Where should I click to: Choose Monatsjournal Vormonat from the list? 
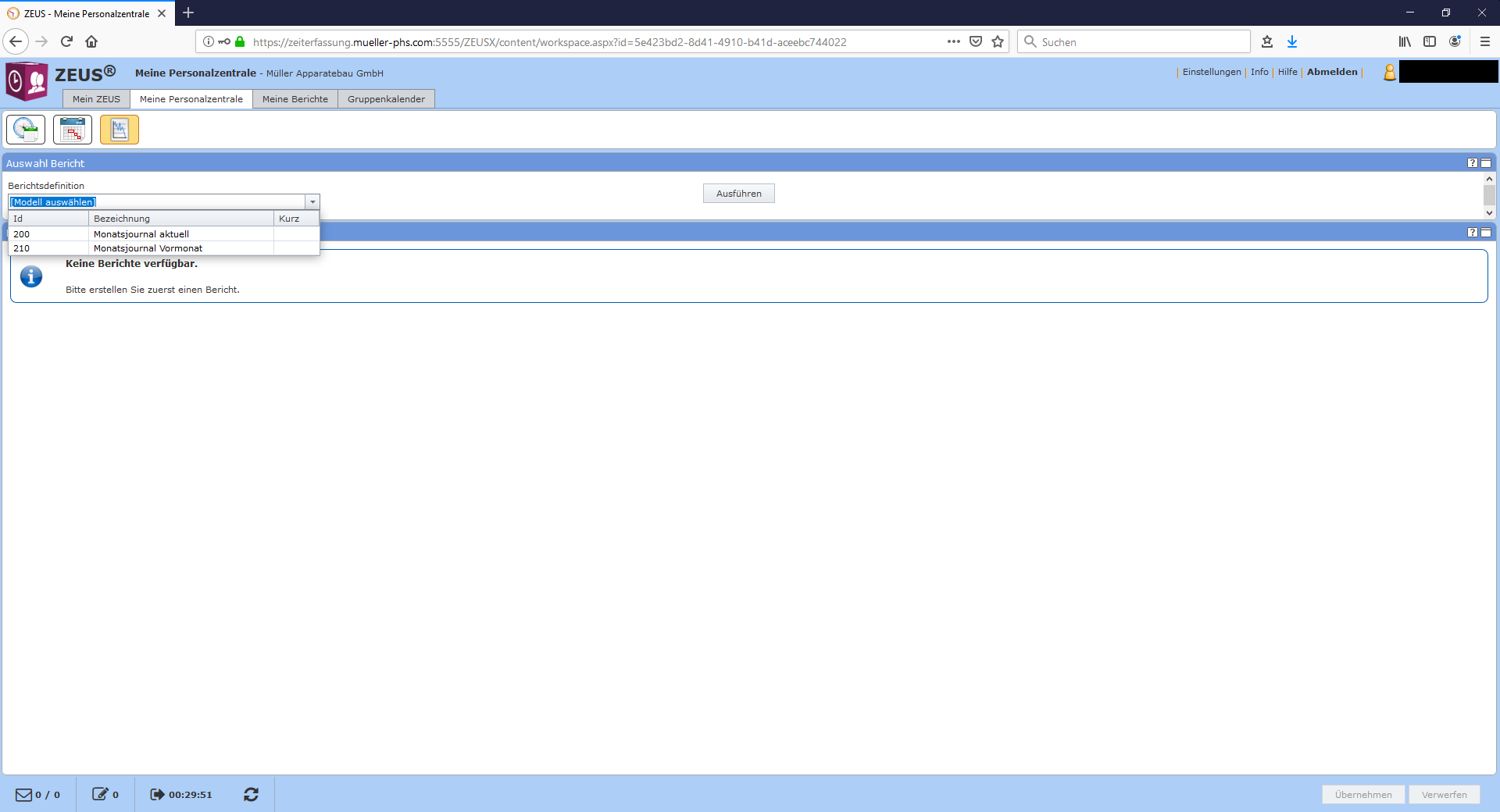coord(148,248)
